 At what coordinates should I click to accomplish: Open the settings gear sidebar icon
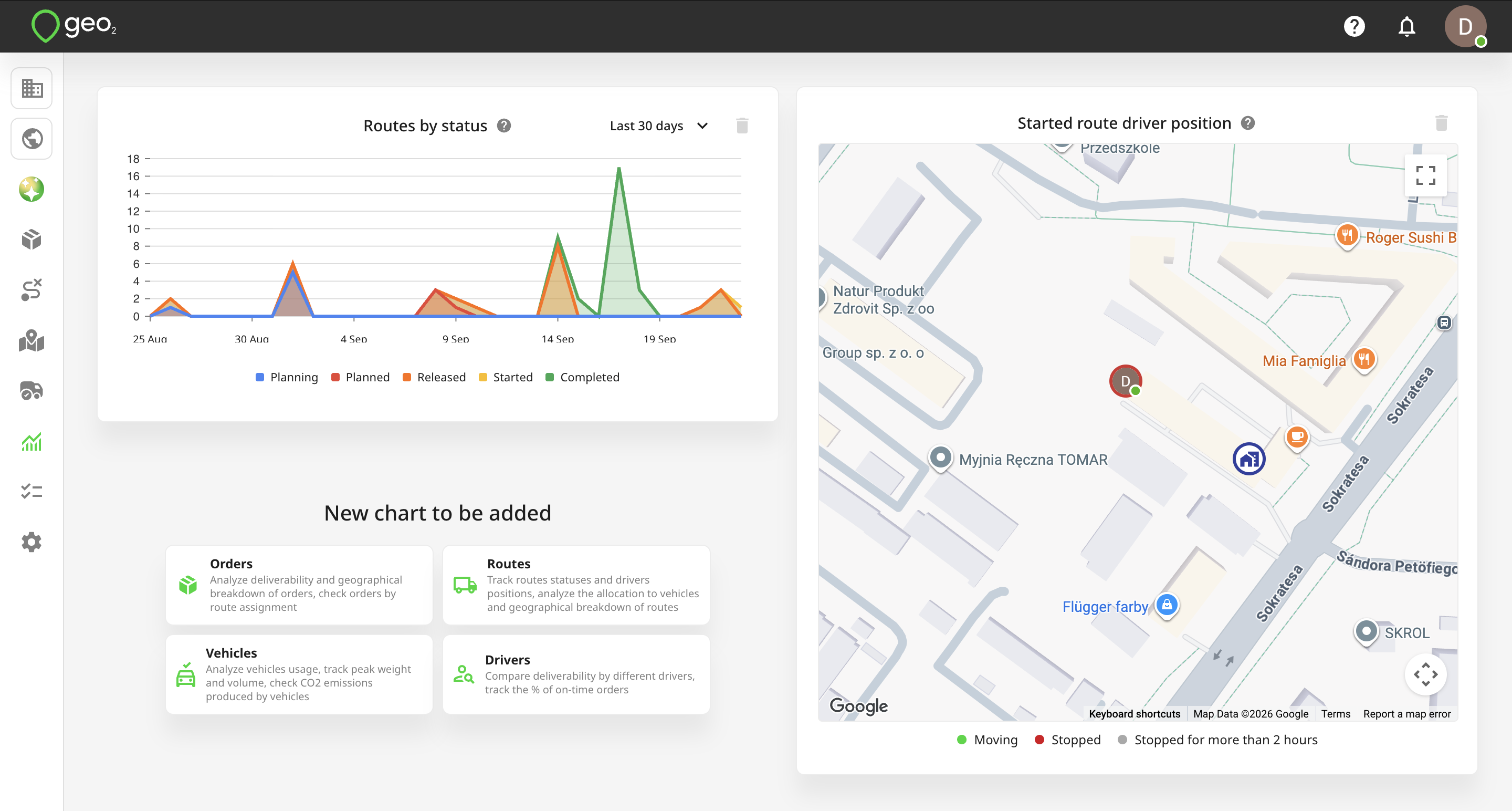(x=31, y=542)
